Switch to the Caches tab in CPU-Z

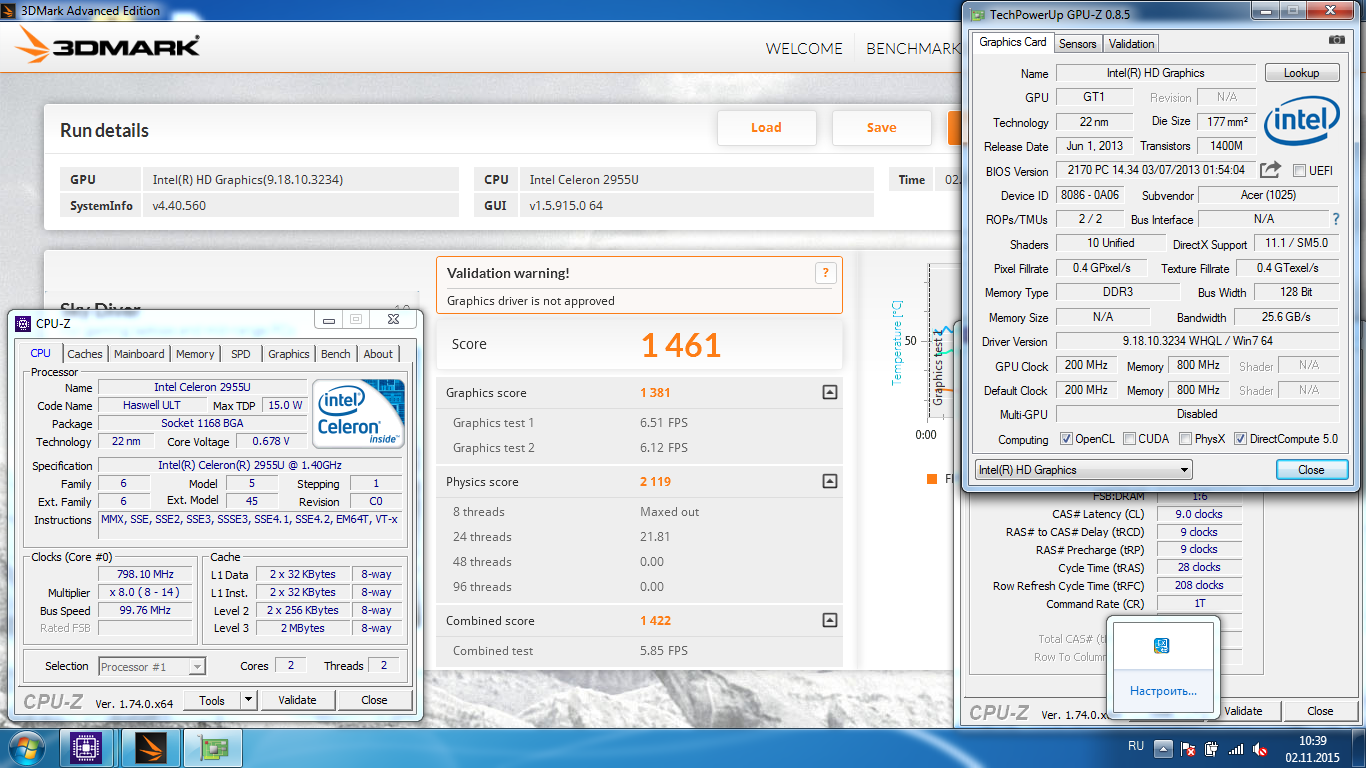(85, 354)
